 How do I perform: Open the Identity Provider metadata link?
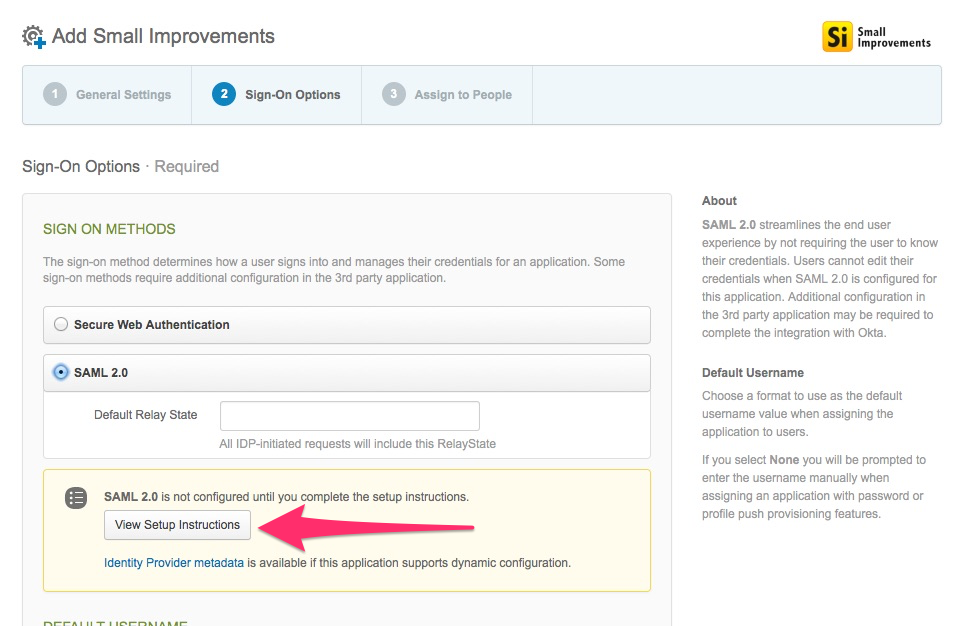[174, 563]
